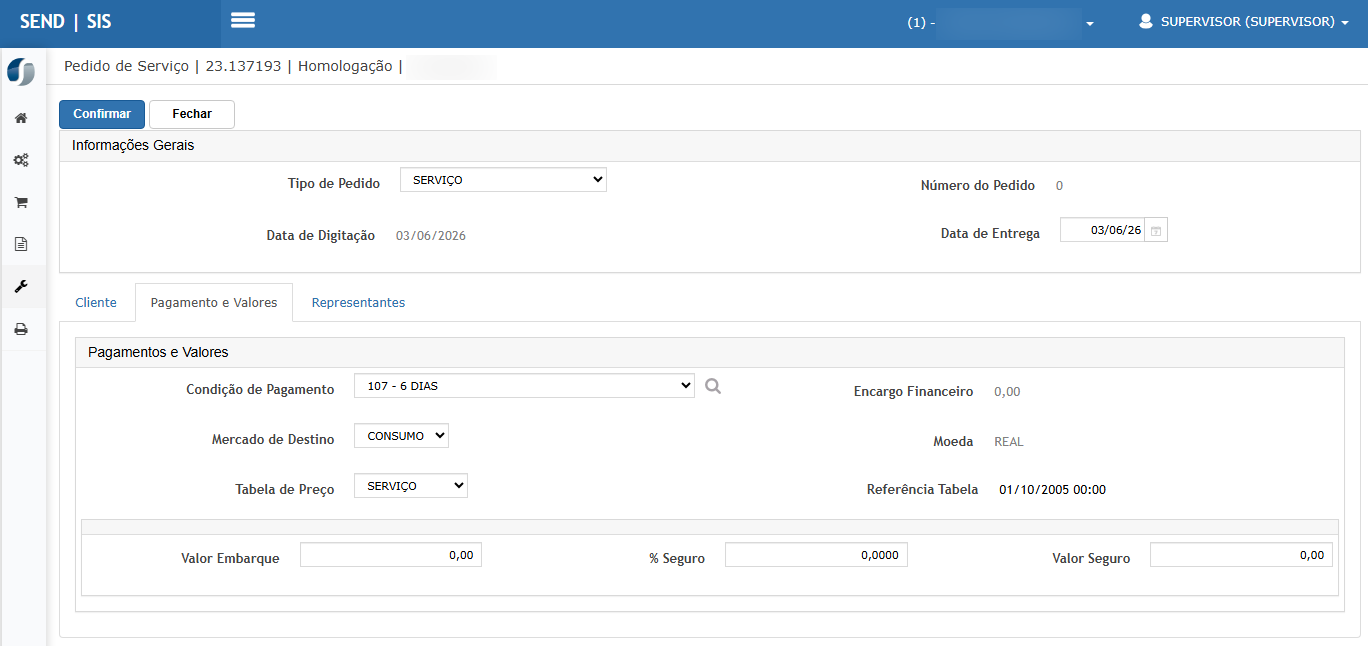Click the Data de Digitação value 03/06/2026
The height and width of the screenshot is (646, 1368).
[431, 236]
